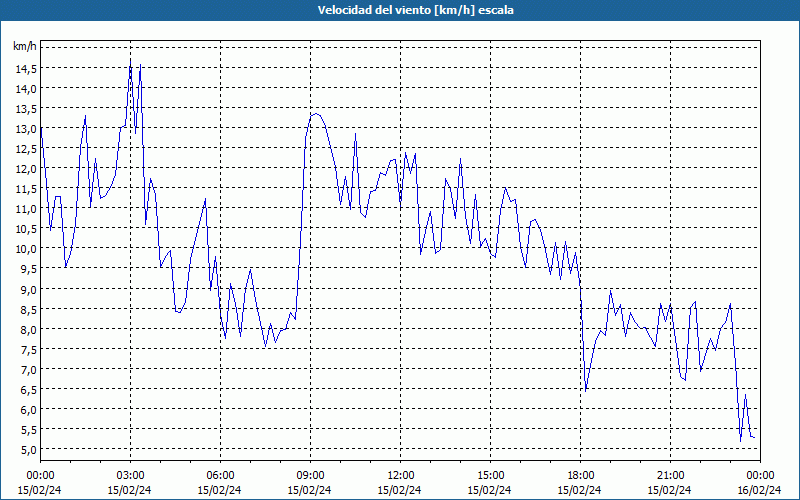Image resolution: width=800 pixels, height=500 pixels.
Task: Click the 14,5 value on the y-axis
Action: [x=26, y=68]
